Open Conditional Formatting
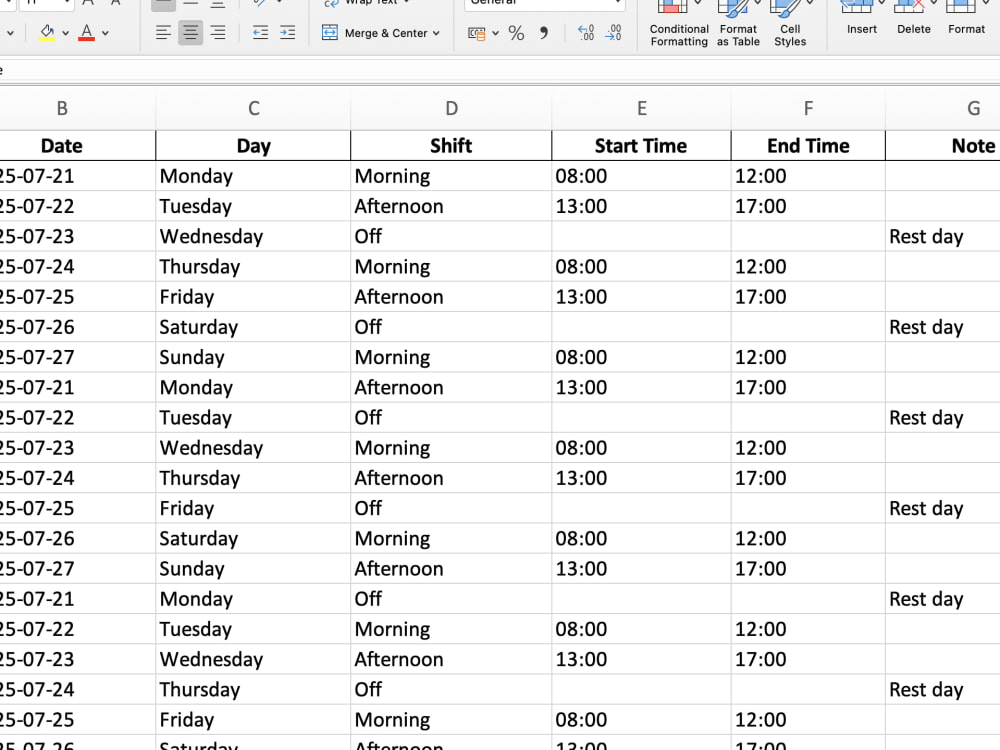 tap(679, 24)
